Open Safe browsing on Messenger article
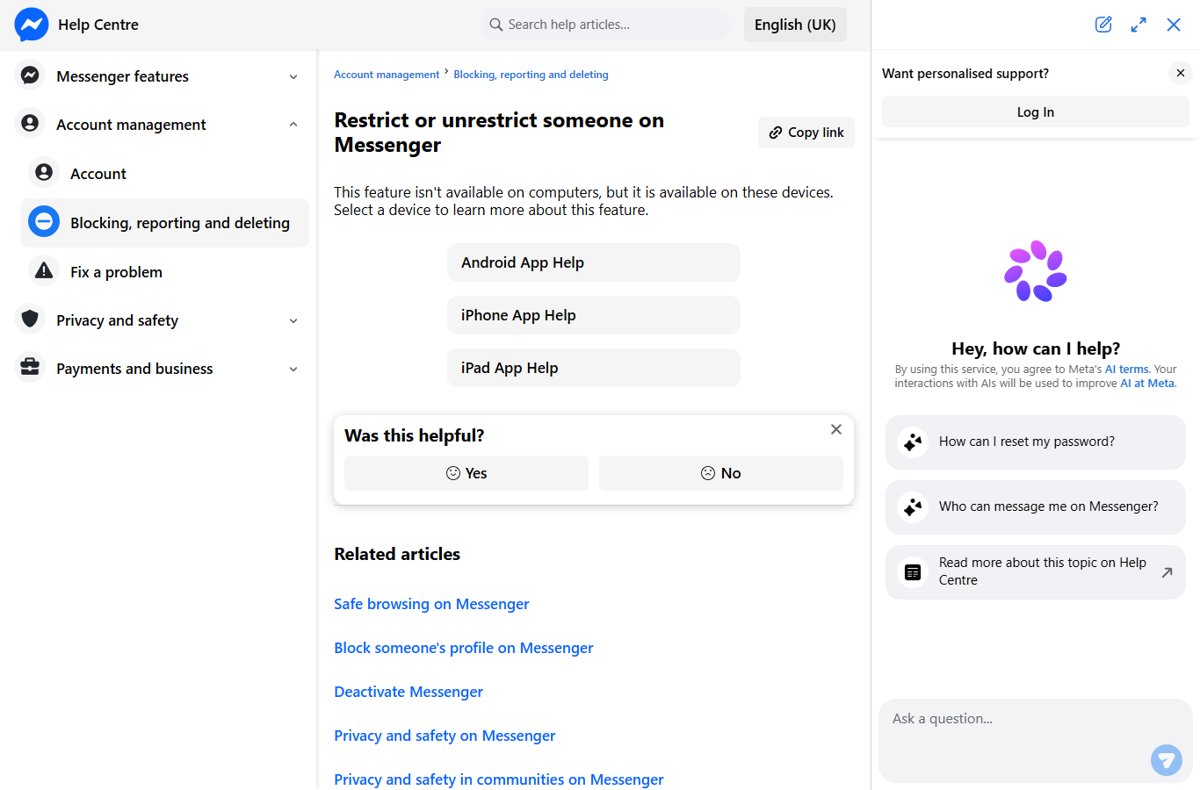The height and width of the screenshot is (790, 1200). [431, 604]
